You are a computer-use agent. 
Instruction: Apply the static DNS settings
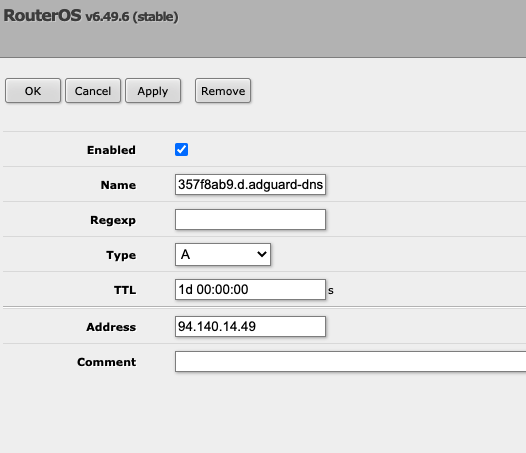coord(153,91)
